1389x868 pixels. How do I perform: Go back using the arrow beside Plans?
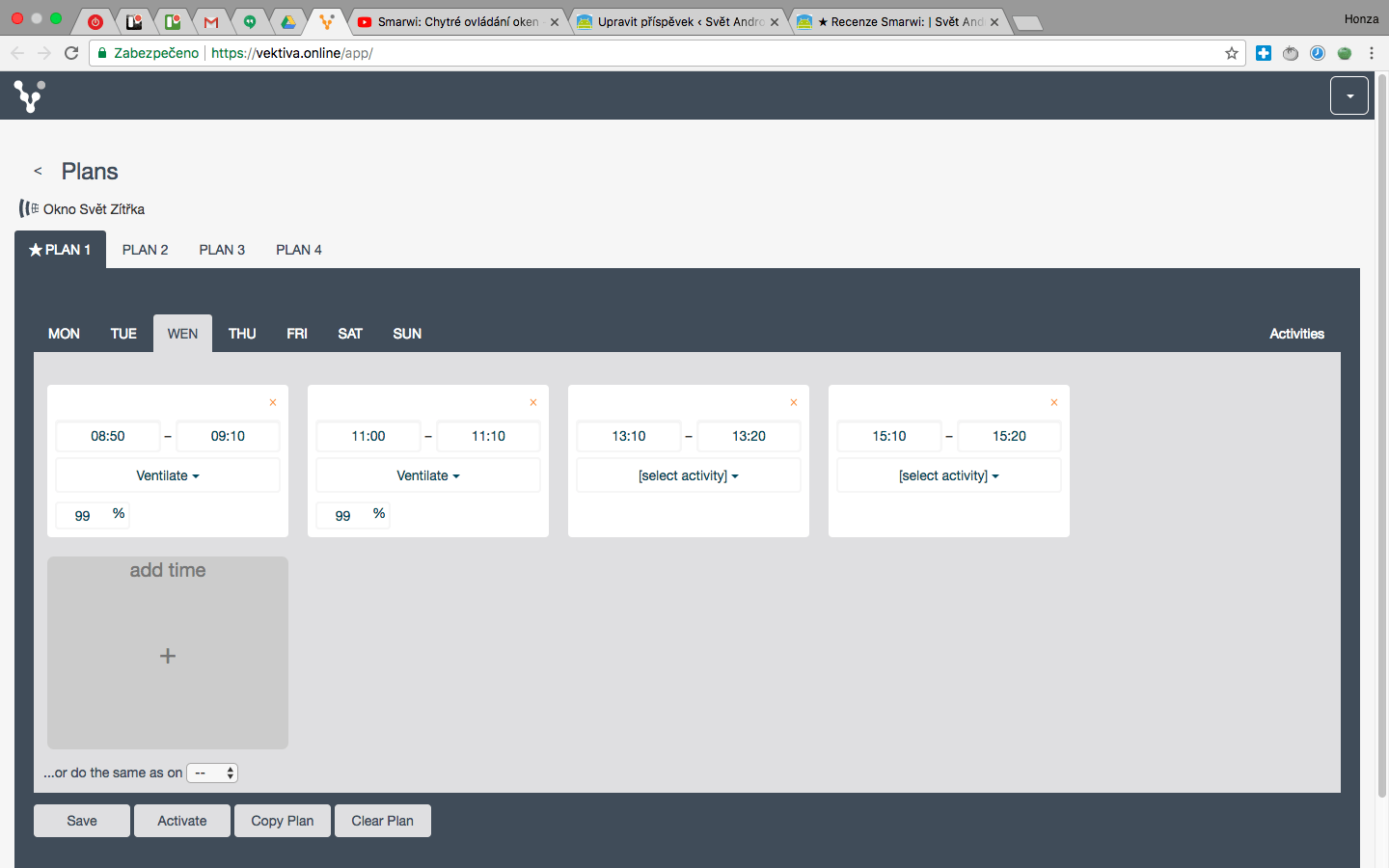38,171
